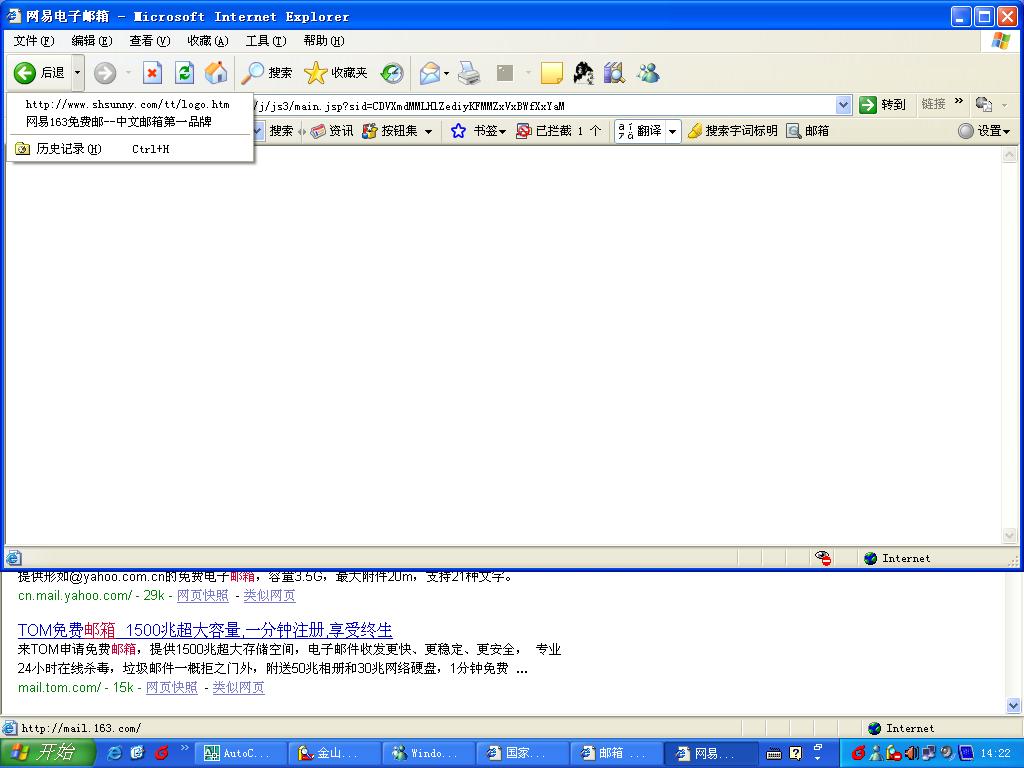The width and height of the screenshot is (1024, 768).
Task: Click the Research book icon
Action: [614, 72]
